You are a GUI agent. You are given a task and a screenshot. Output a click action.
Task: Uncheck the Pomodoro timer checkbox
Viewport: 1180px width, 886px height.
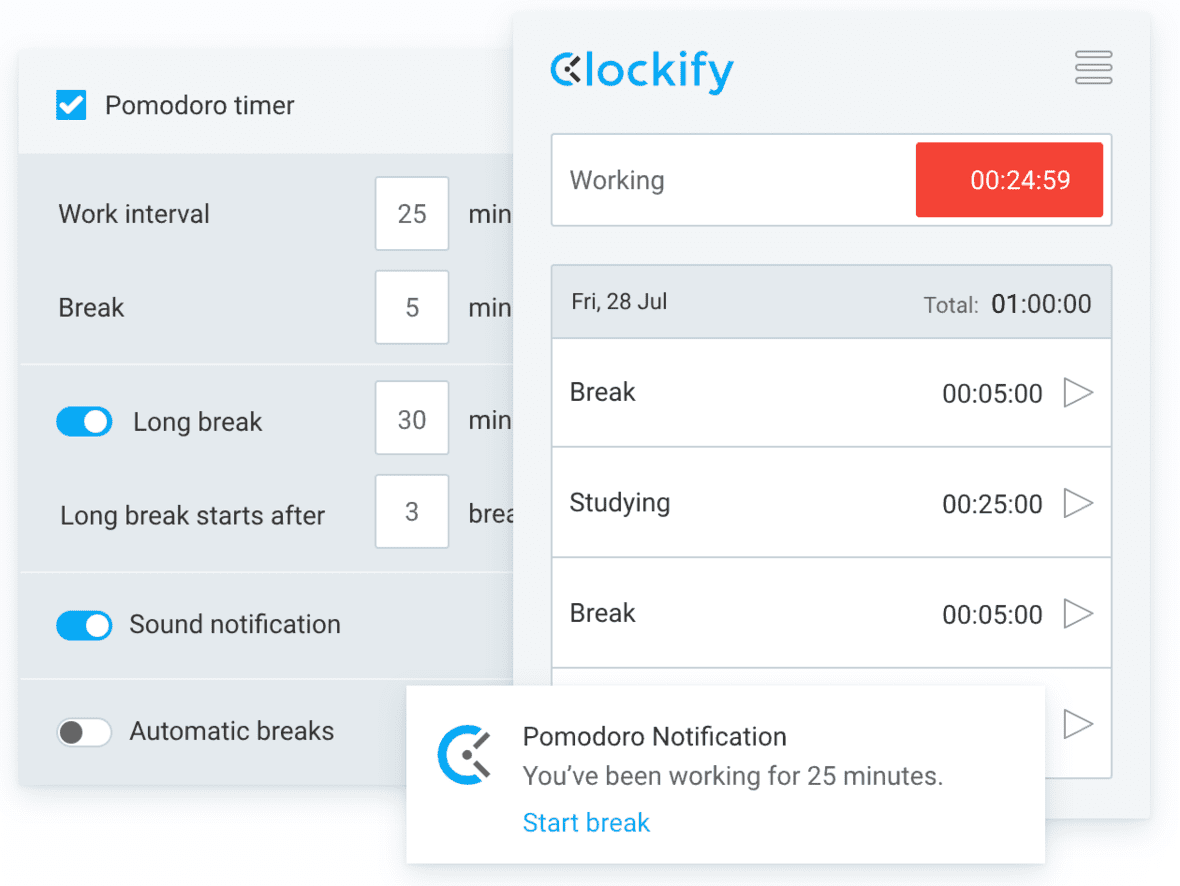[70, 104]
